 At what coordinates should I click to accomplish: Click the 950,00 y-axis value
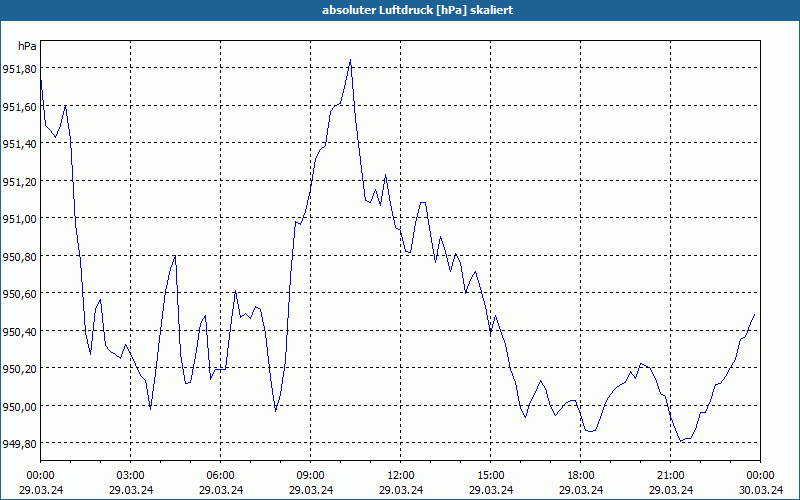point(19,407)
